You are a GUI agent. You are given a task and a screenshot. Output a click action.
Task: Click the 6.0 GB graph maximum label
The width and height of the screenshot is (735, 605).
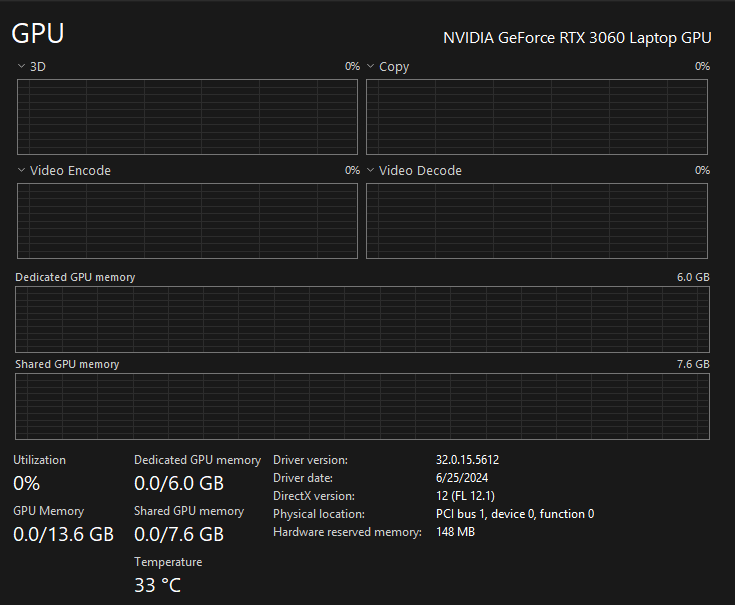coord(693,277)
